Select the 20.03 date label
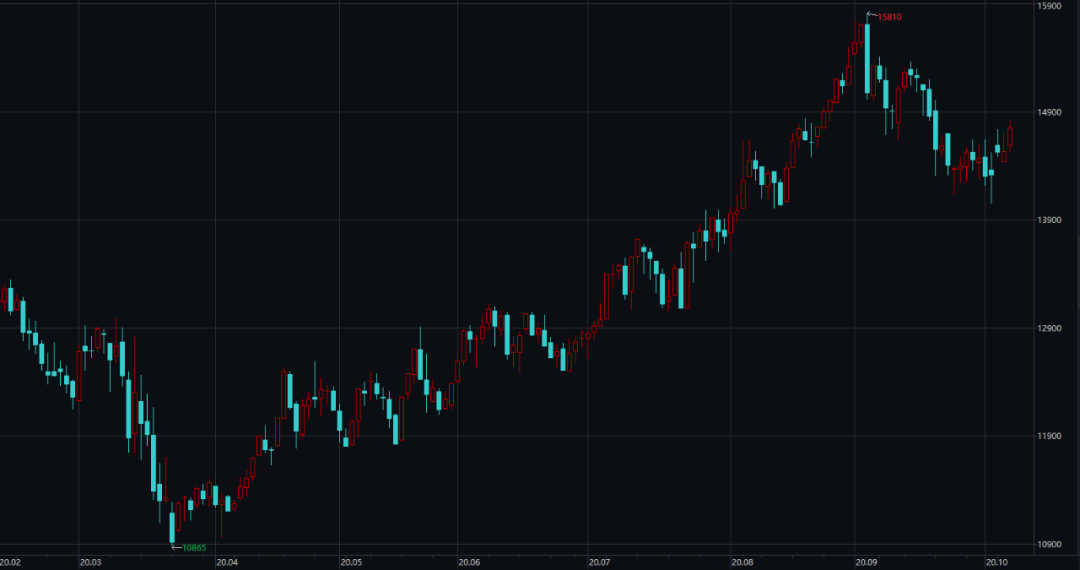1080x570 pixels. (91, 562)
